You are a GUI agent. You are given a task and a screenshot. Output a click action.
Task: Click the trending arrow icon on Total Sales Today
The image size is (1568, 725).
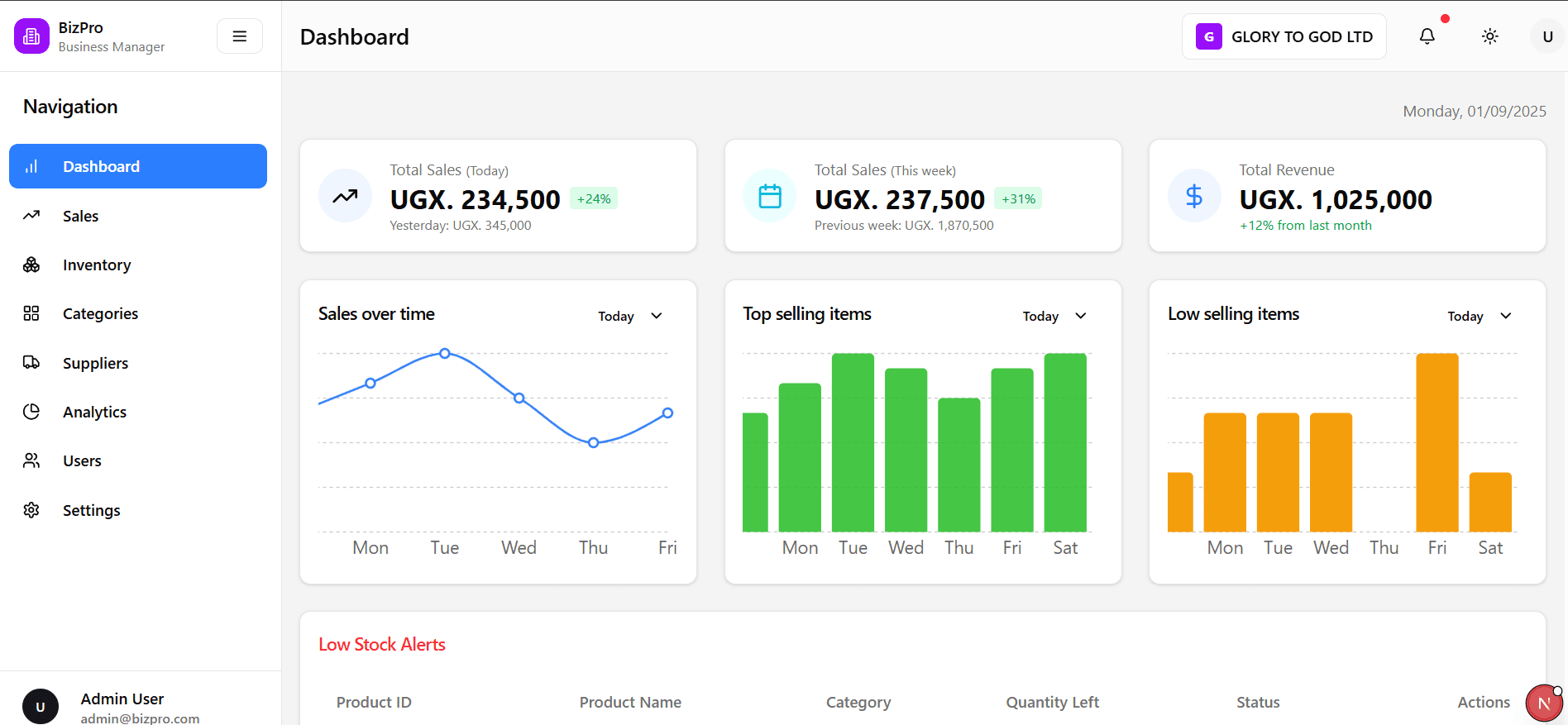[345, 196]
